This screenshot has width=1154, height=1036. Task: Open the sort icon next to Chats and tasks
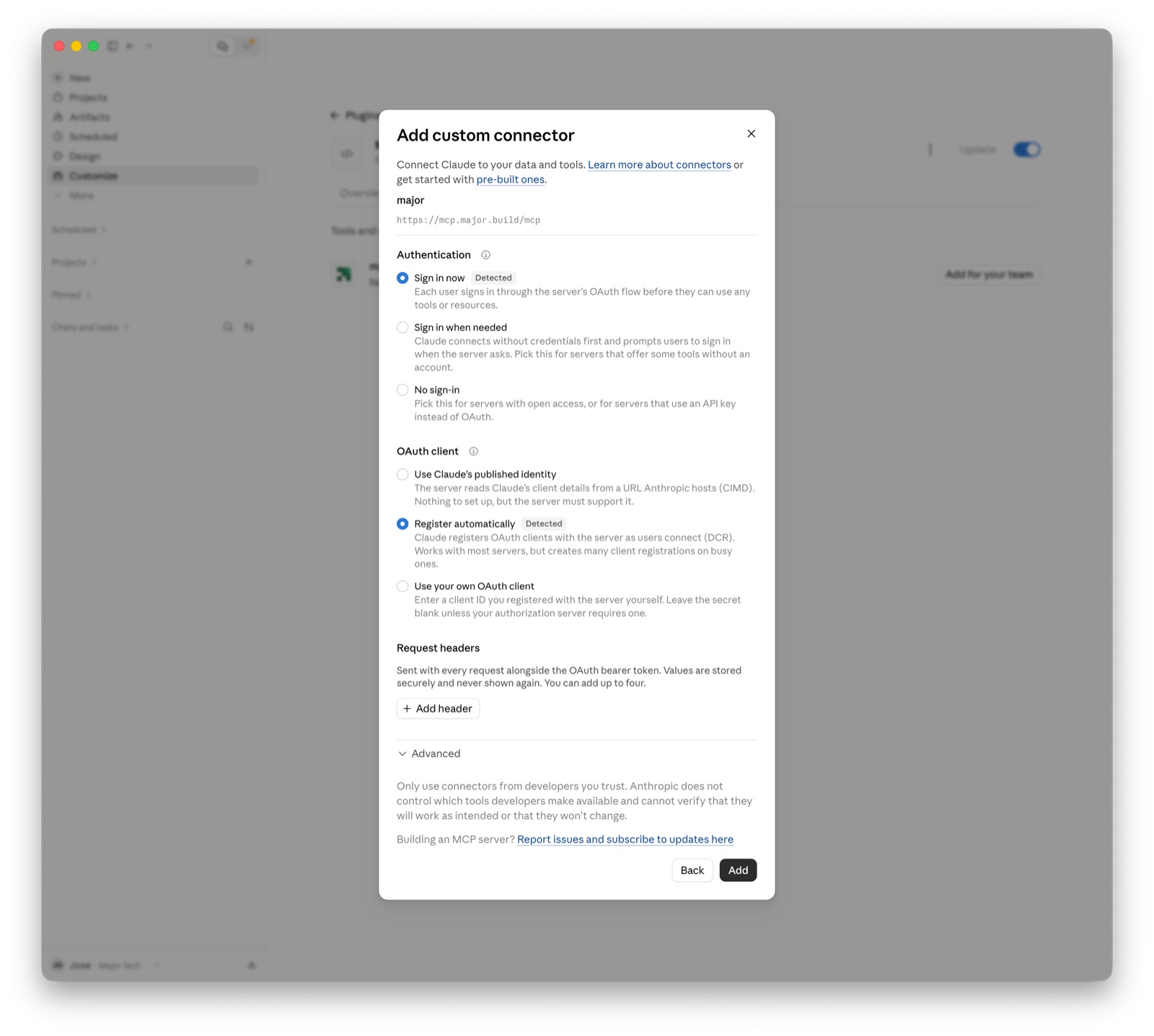pos(249,327)
